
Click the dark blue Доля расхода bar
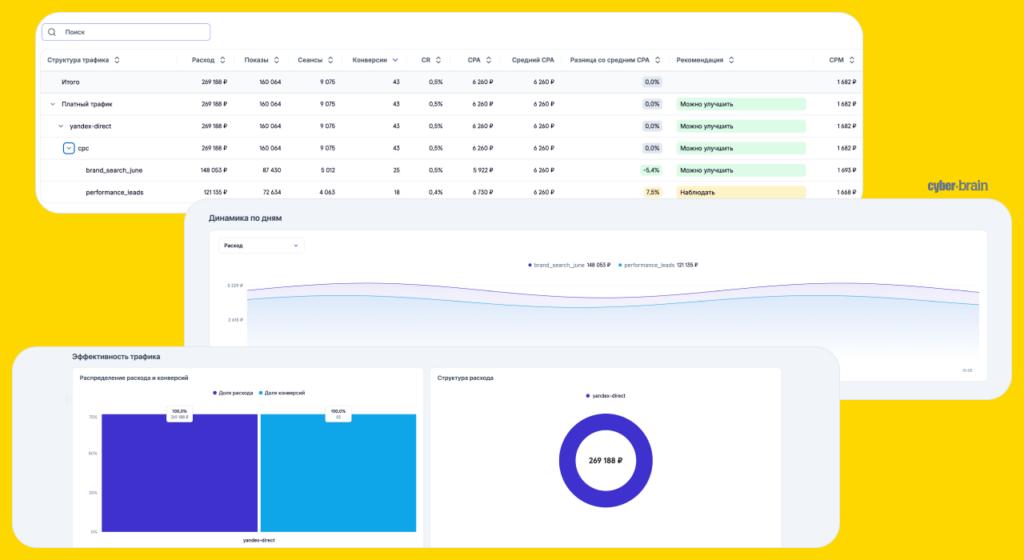click(180, 473)
